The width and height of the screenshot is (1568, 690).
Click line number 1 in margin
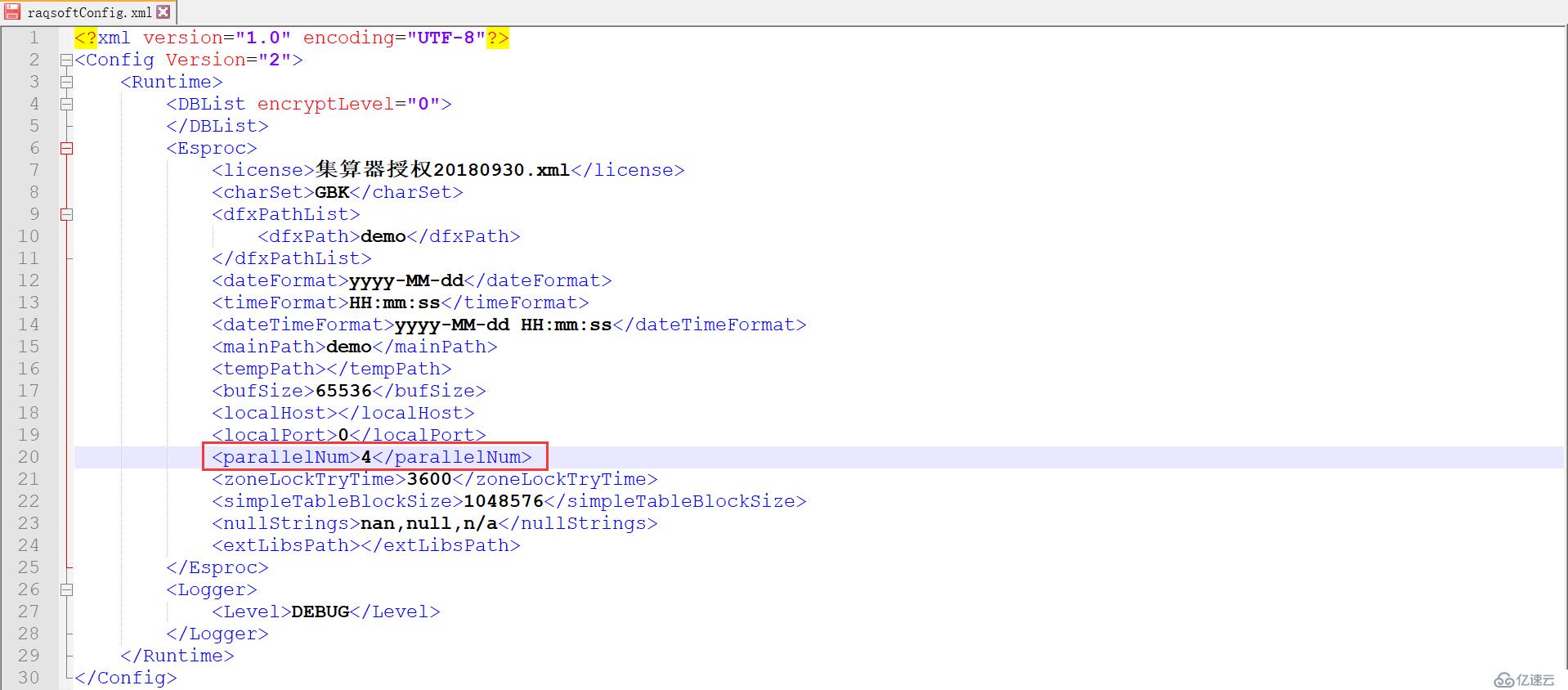(34, 38)
